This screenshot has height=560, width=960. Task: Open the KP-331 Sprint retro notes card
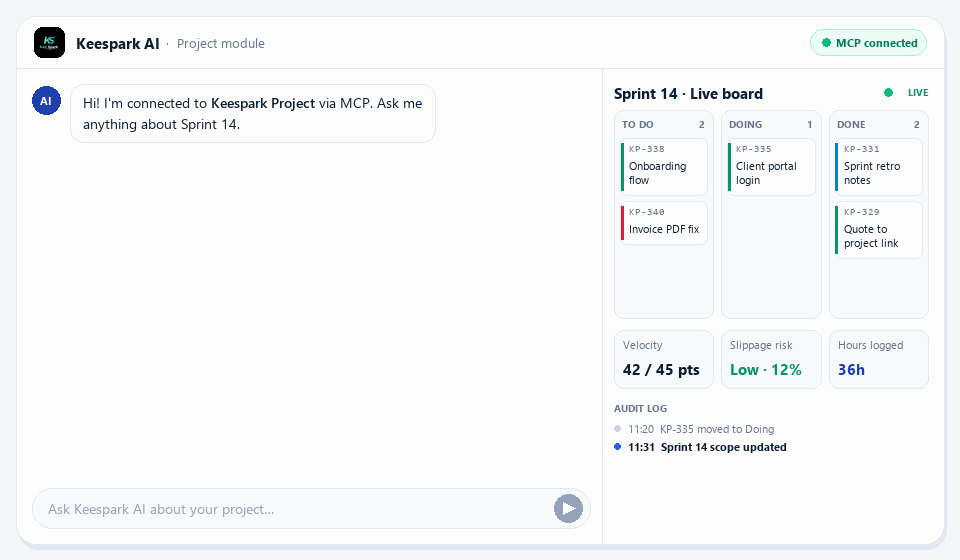point(879,167)
